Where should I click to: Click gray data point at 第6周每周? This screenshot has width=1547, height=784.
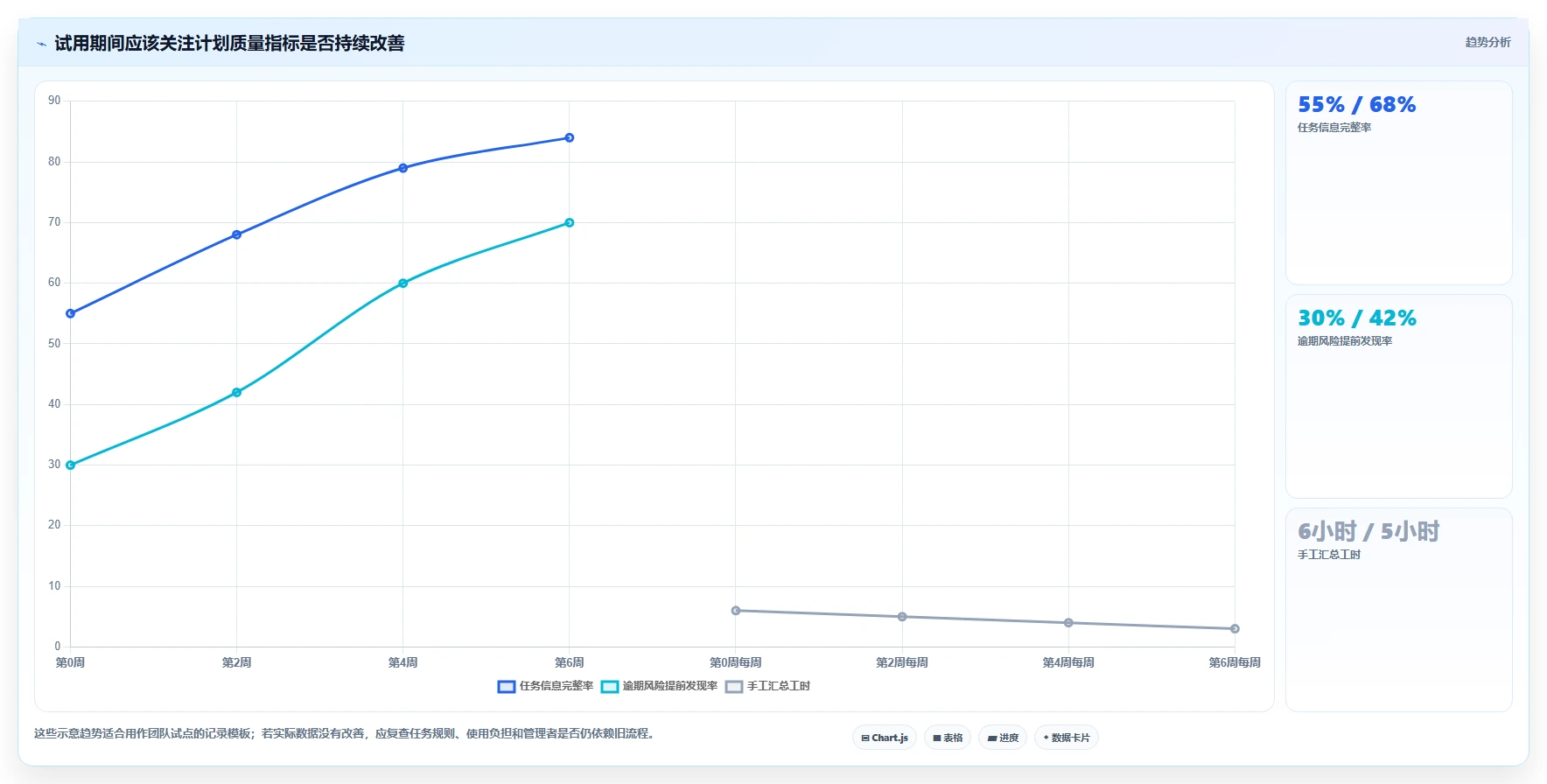tap(1235, 629)
